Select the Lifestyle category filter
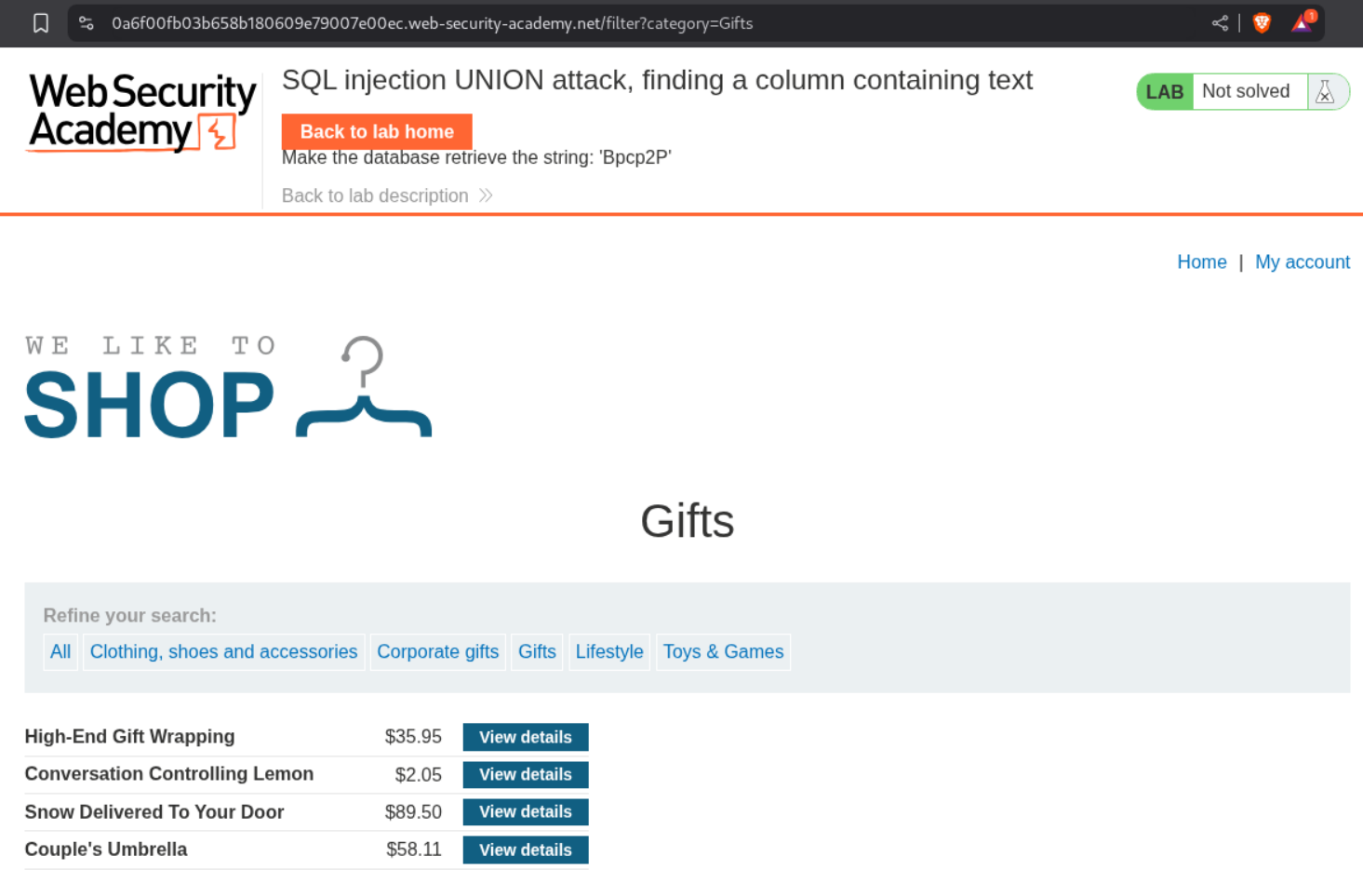 608,652
